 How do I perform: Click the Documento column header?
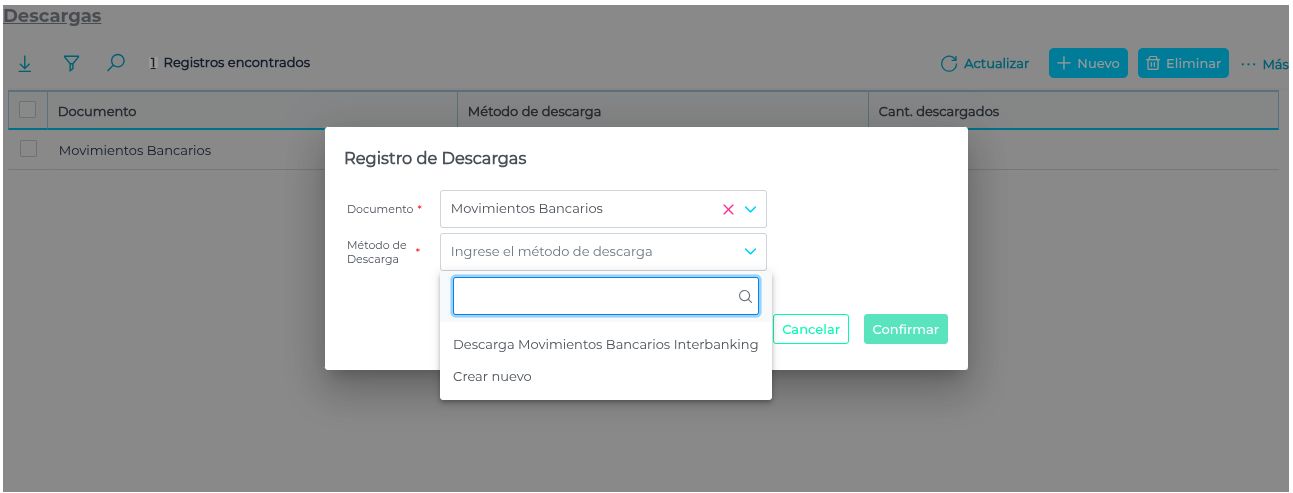pos(97,111)
